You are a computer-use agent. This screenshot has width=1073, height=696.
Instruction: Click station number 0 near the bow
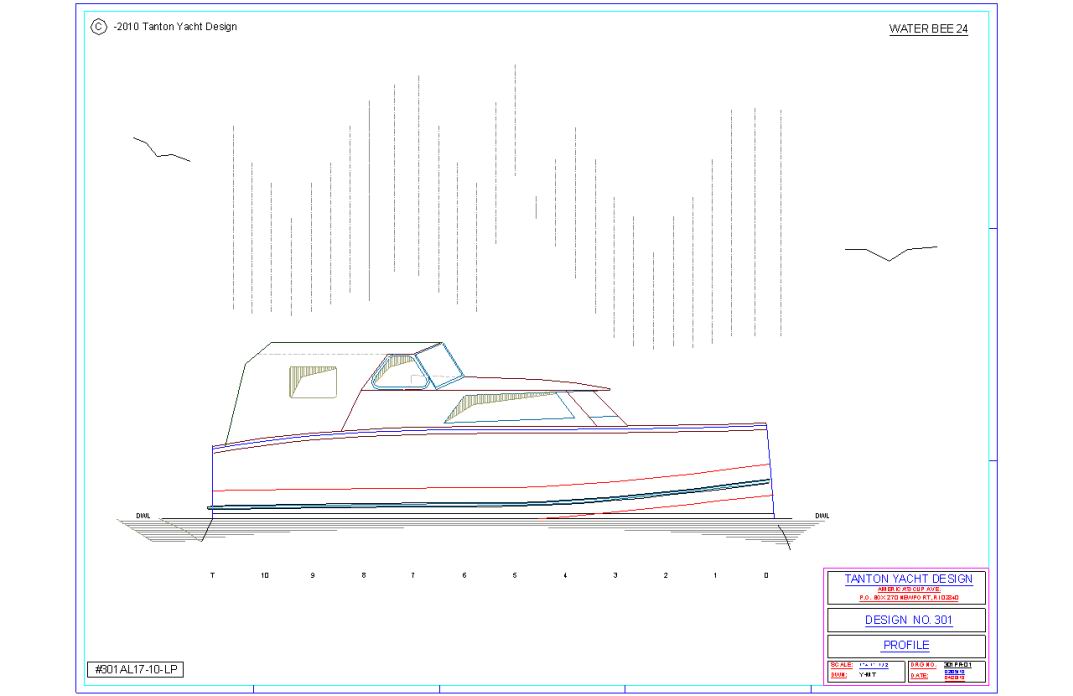point(767,576)
